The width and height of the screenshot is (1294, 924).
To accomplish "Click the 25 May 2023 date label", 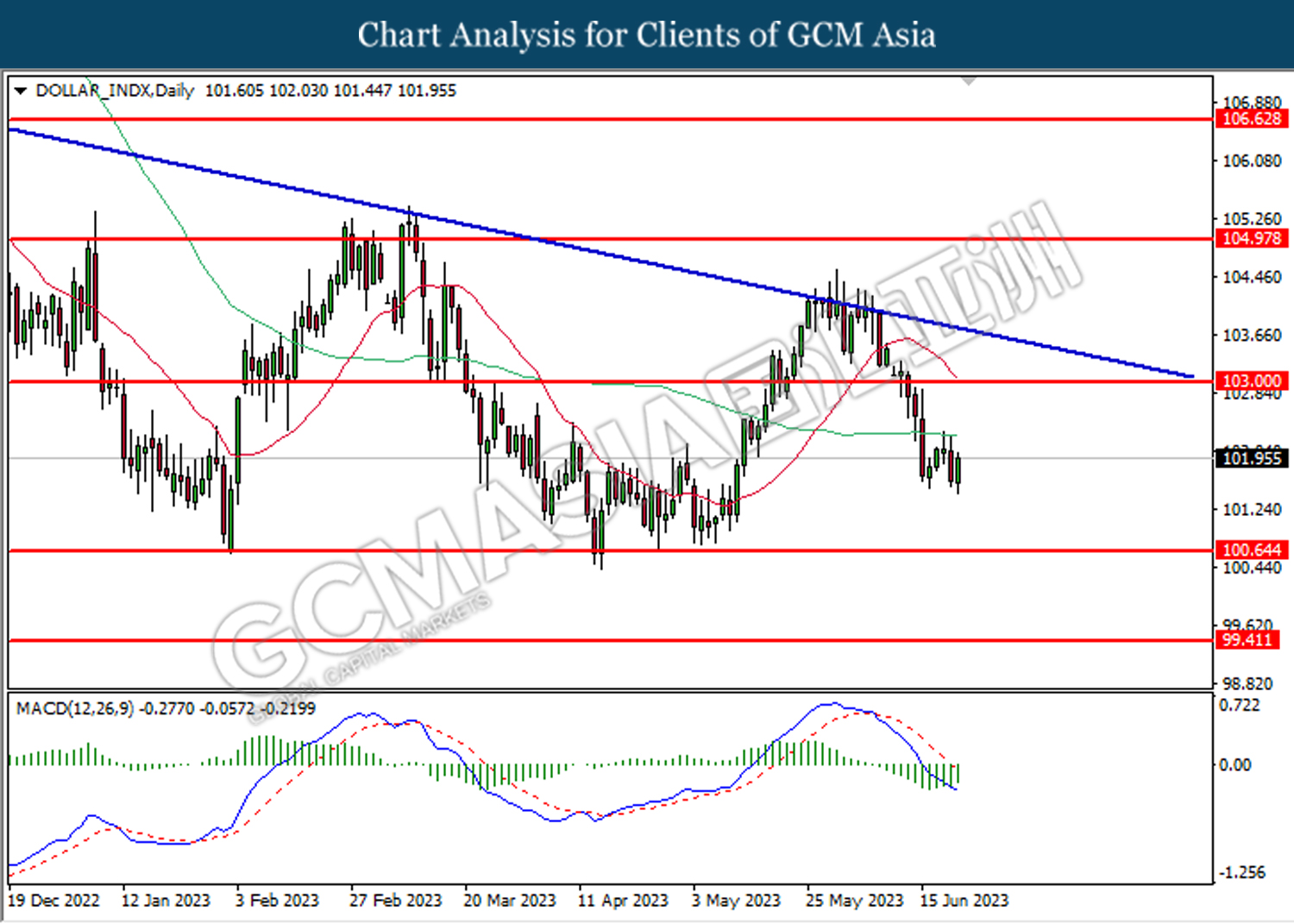I will (854, 900).
